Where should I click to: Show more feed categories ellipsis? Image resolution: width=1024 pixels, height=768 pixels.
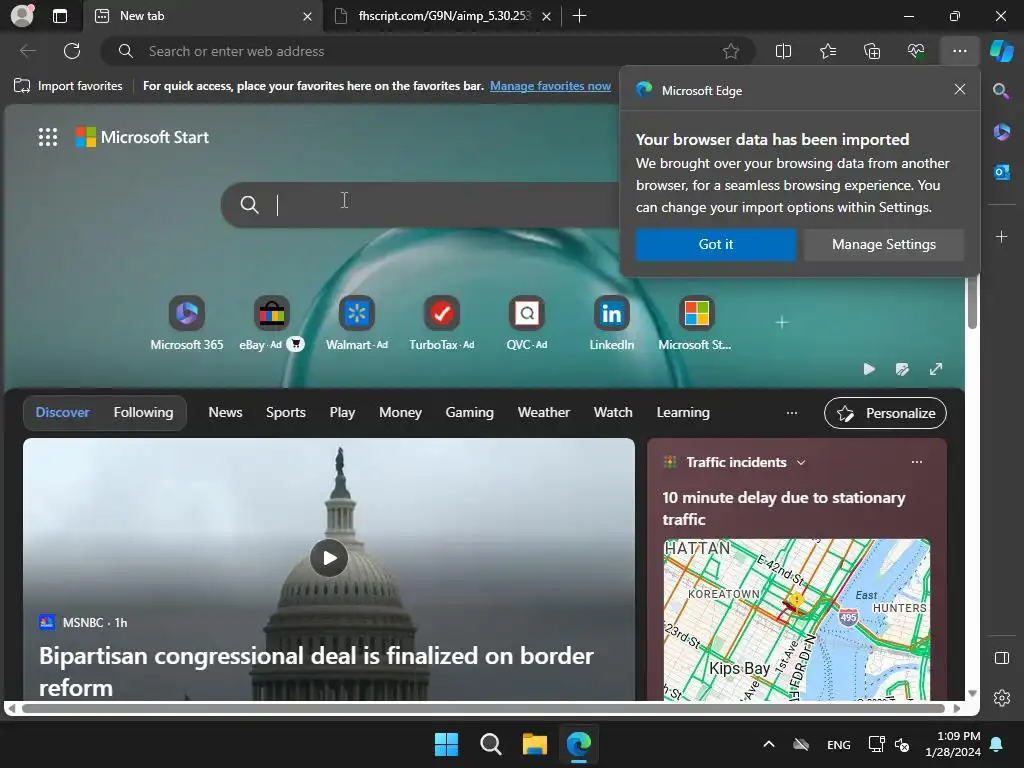792,413
